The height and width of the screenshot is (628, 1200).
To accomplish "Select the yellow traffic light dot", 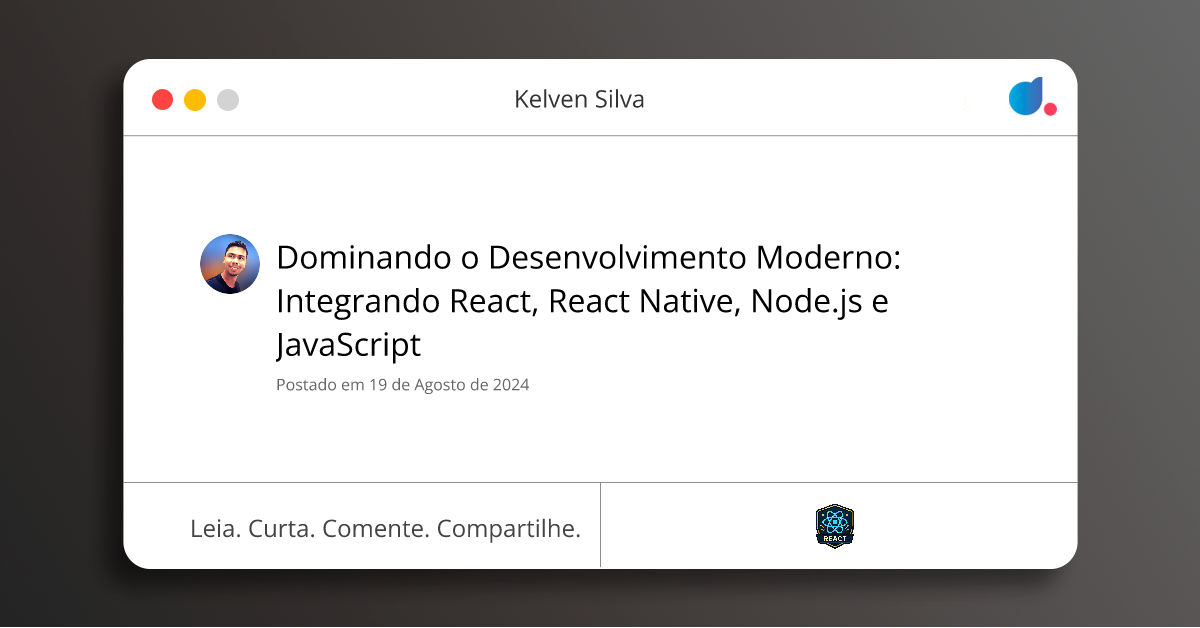I will coord(195,99).
